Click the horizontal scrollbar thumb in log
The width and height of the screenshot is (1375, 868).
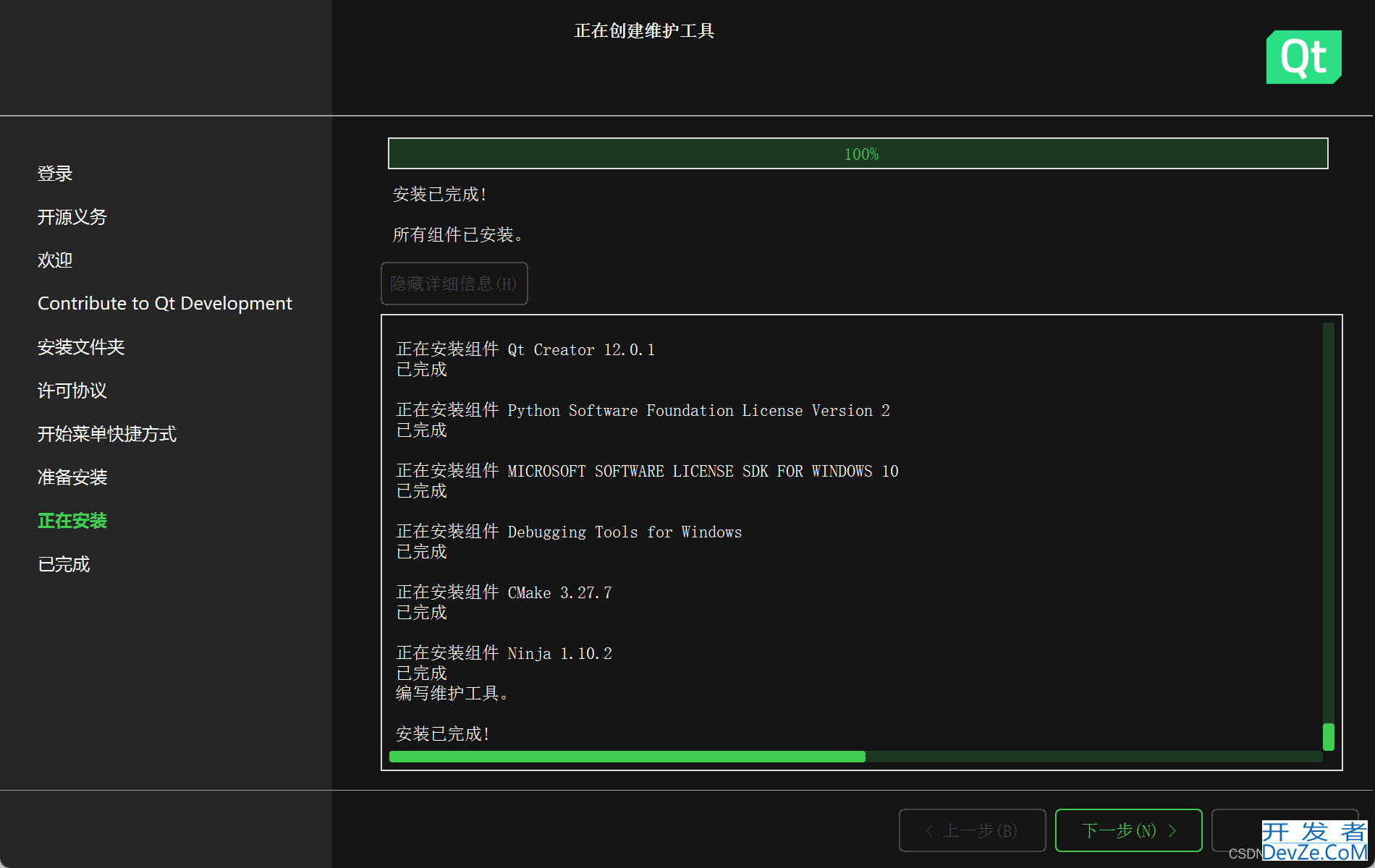(627, 757)
